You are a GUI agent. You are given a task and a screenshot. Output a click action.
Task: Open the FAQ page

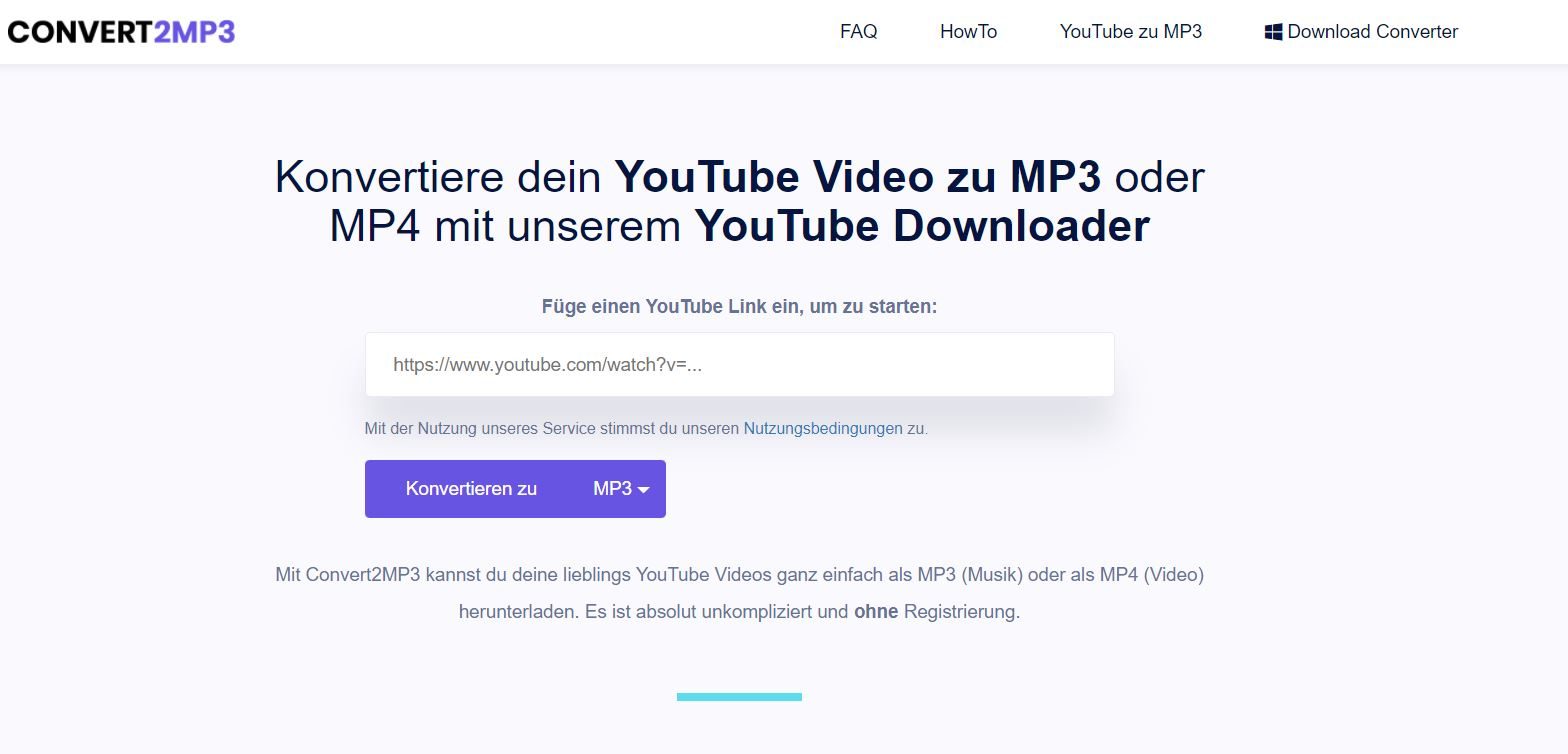pyautogui.click(x=859, y=32)
